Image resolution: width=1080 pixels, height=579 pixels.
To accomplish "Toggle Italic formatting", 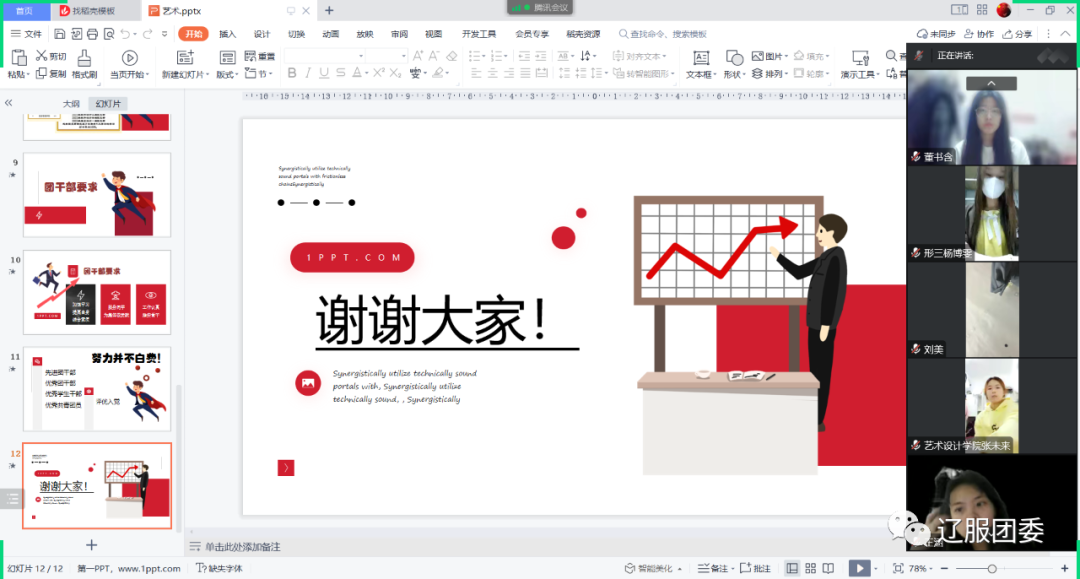I will pos(308,73).
